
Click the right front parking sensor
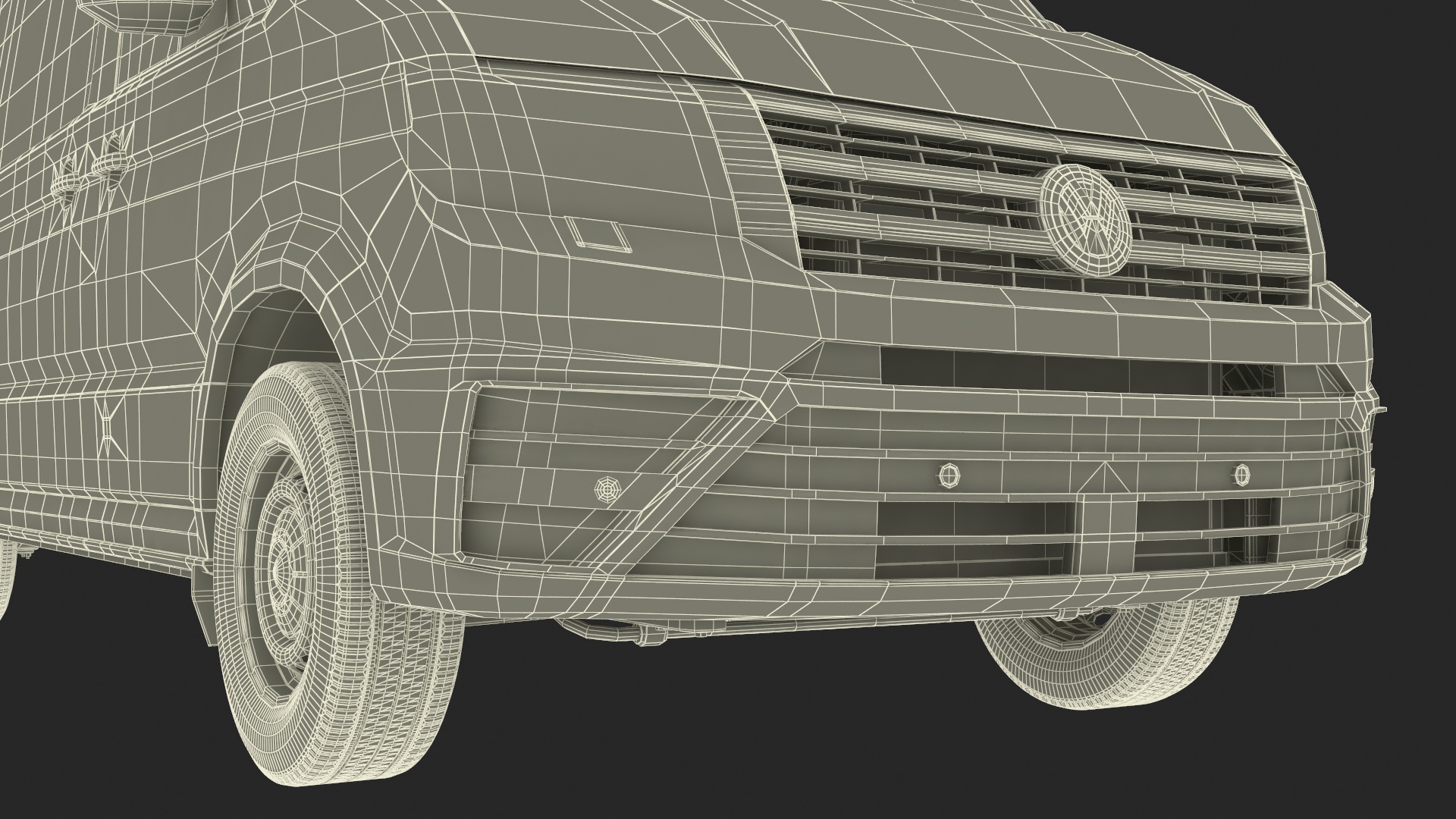pos(1241,475)
